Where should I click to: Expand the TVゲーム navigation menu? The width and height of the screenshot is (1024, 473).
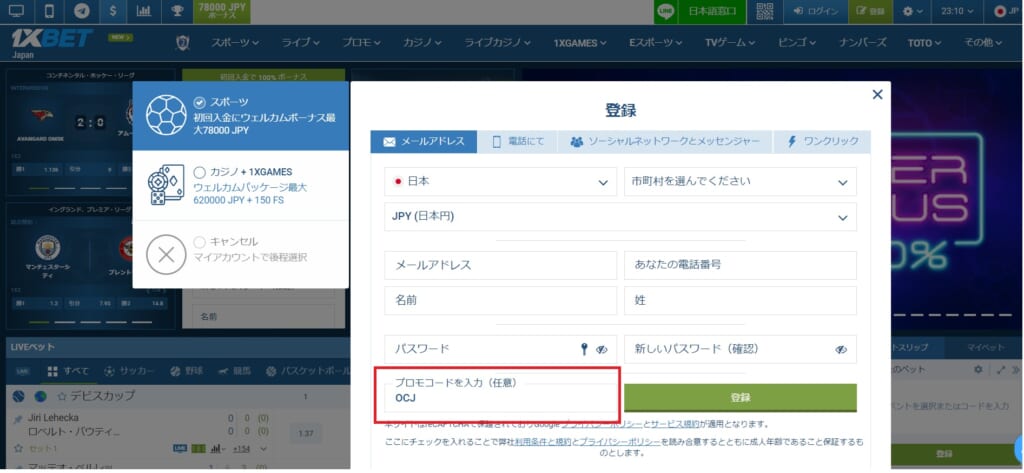pos(731,42)
